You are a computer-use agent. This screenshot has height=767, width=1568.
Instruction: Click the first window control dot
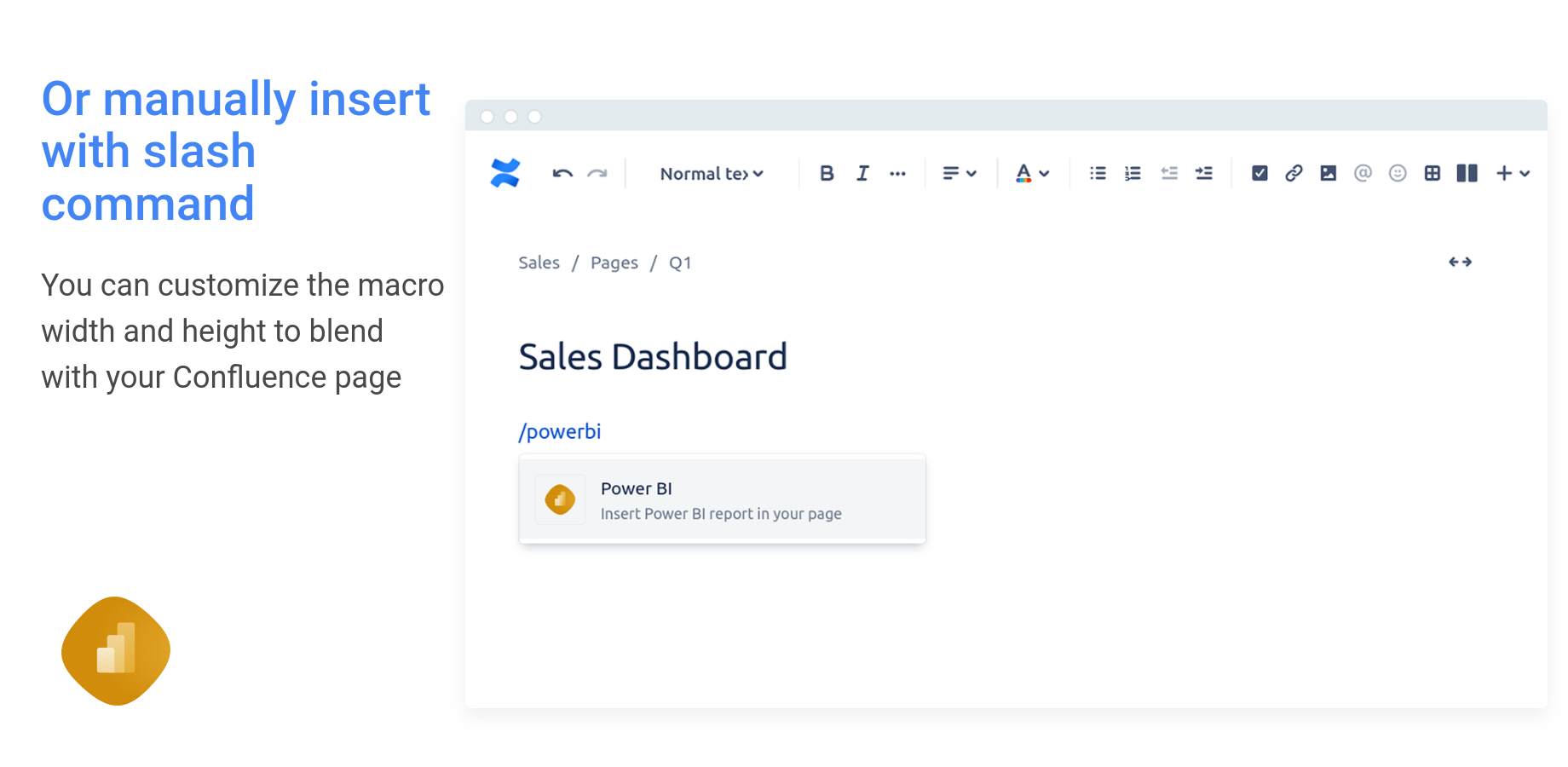(x=487, y=117)
